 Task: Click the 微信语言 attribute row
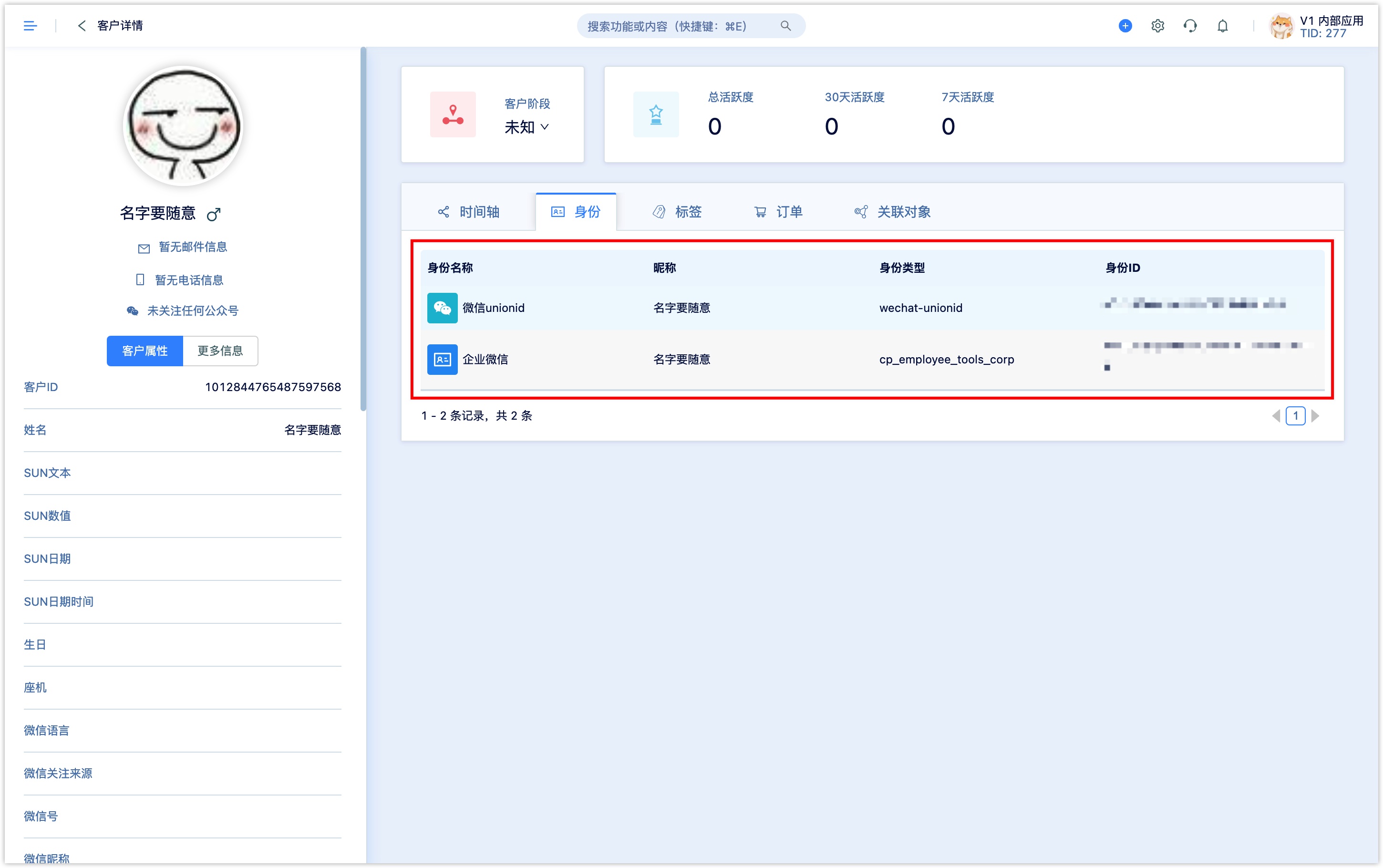coord(183,730)
